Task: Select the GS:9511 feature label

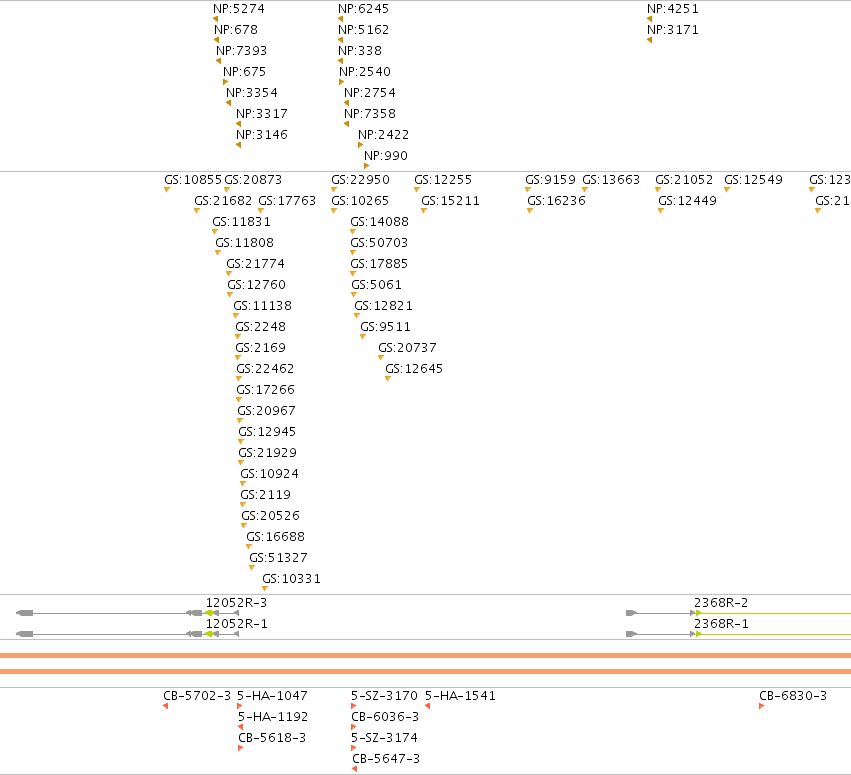Action: pos(385,327)
